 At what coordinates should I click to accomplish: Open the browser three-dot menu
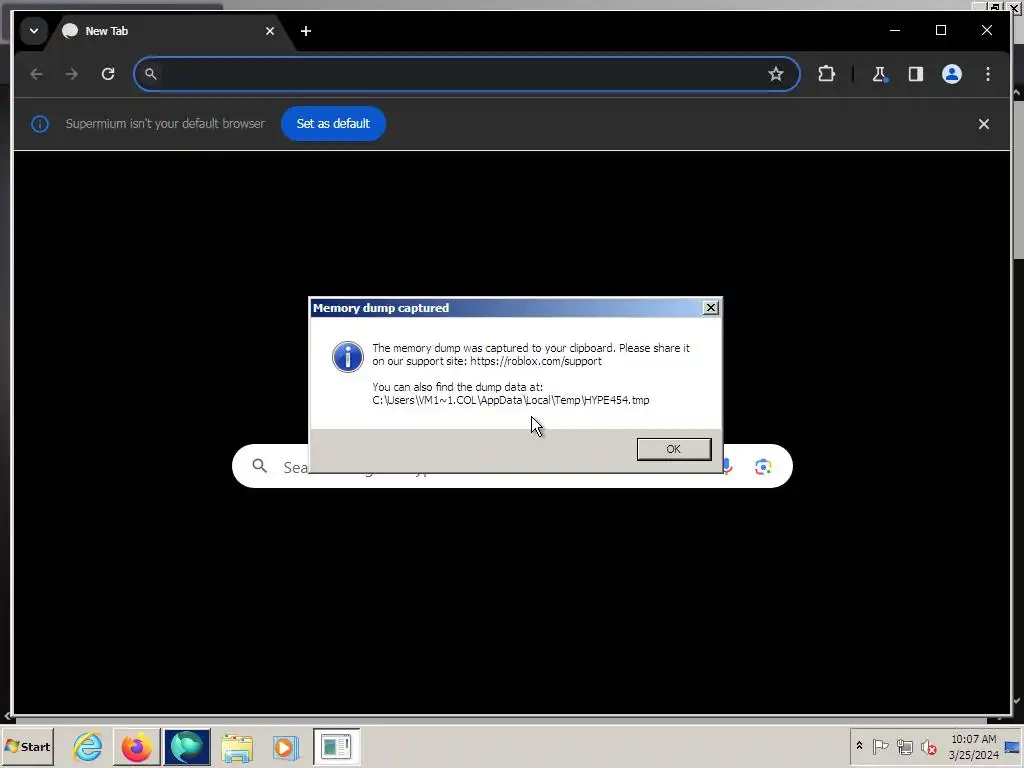(x=987, y=74)
